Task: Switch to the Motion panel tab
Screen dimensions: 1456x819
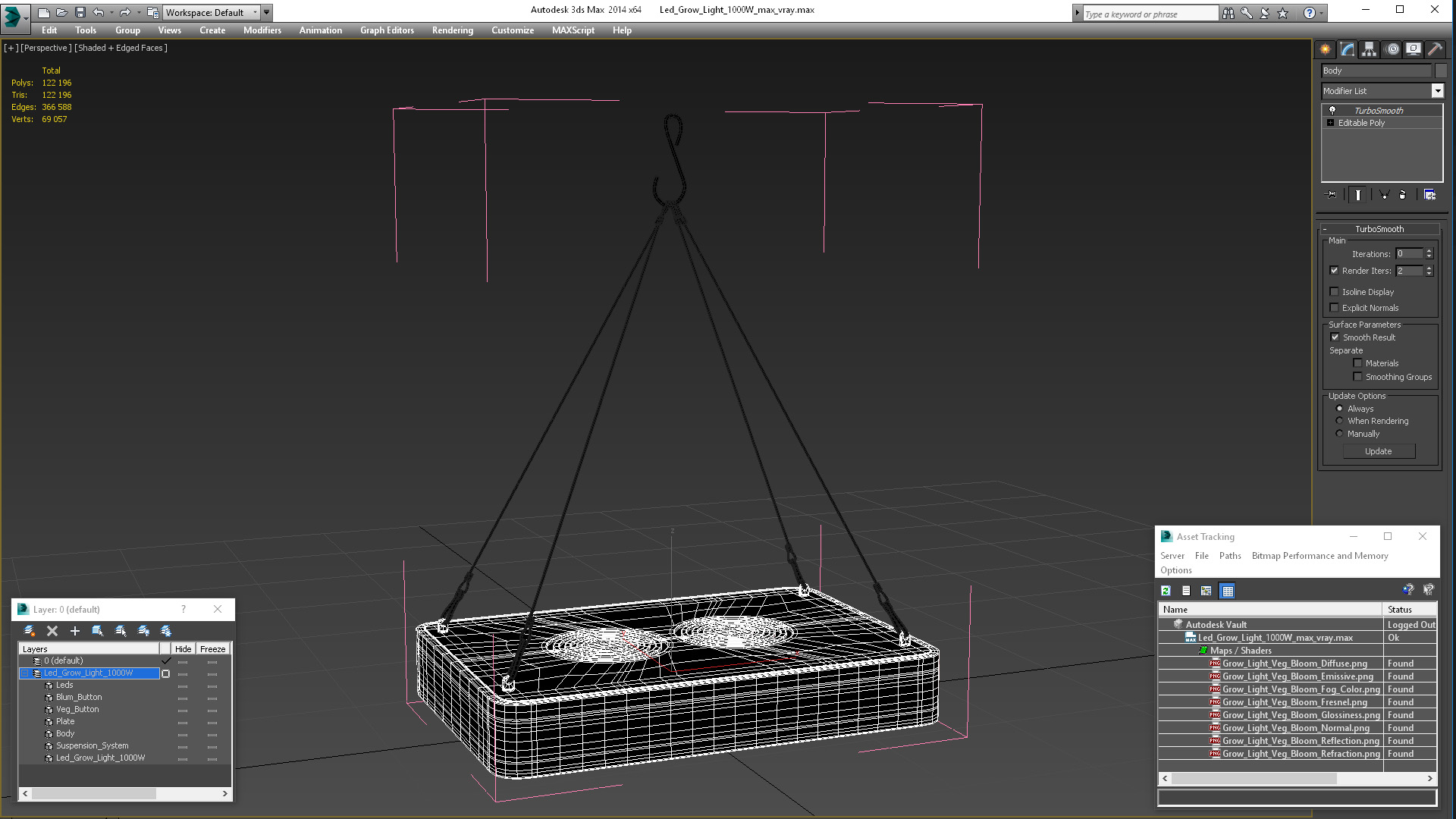Action: tap(1392, 49)
